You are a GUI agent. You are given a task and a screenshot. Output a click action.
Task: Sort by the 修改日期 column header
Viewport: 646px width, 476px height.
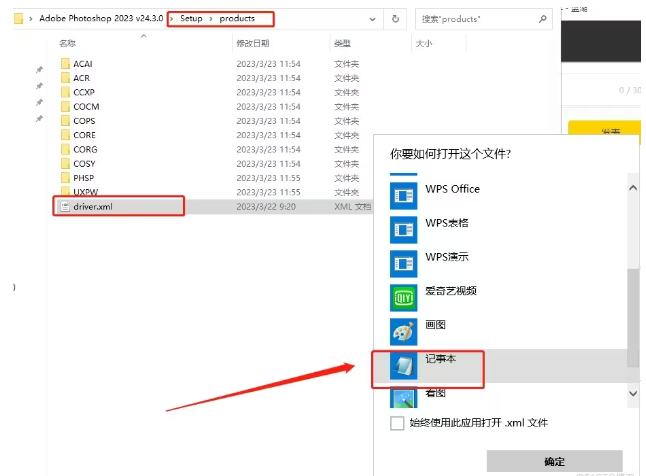coord(253,43)
